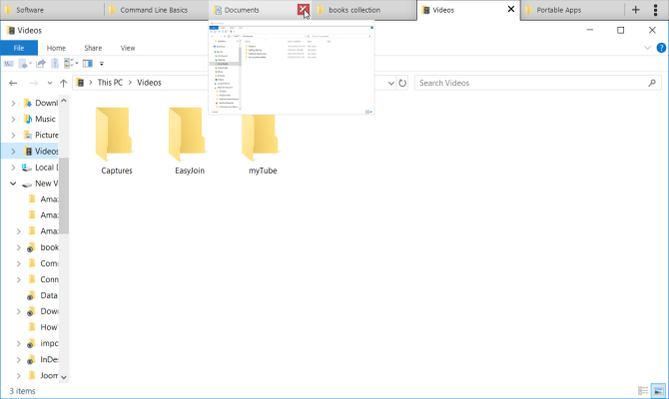Switch to large icons view in status bar

658,390
